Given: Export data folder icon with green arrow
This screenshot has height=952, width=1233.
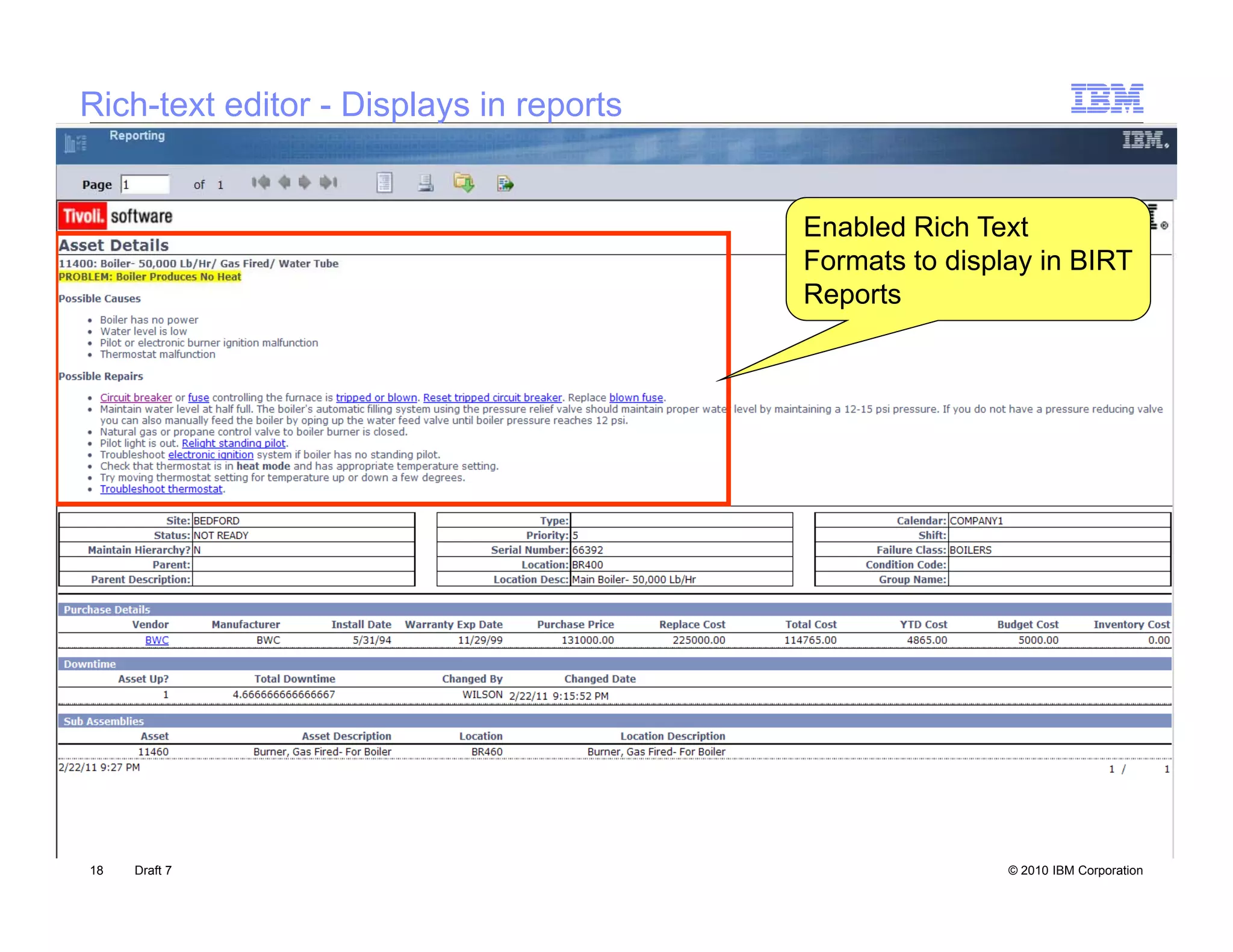Looking at the screenshot, I should [x=464, y=182].
